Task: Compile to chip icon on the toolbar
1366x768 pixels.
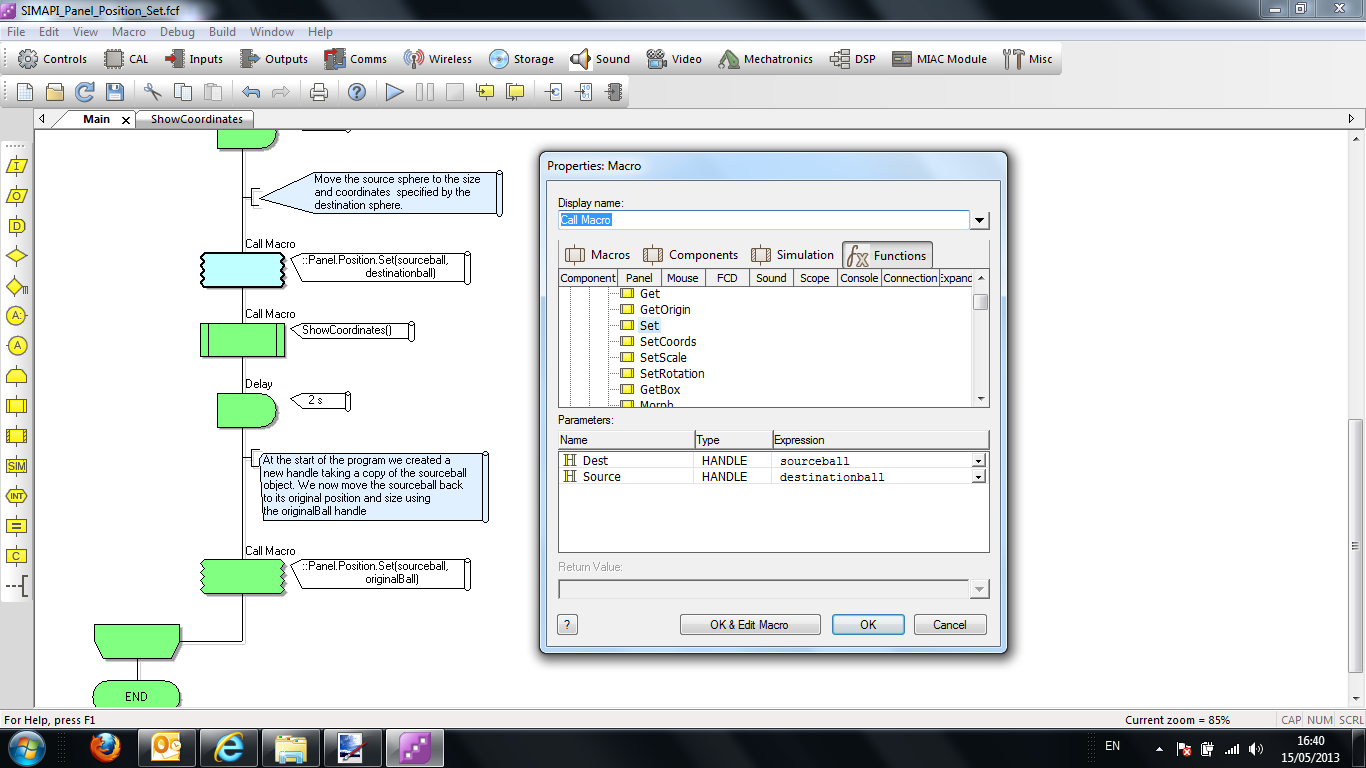Action: tap(613, 92)
